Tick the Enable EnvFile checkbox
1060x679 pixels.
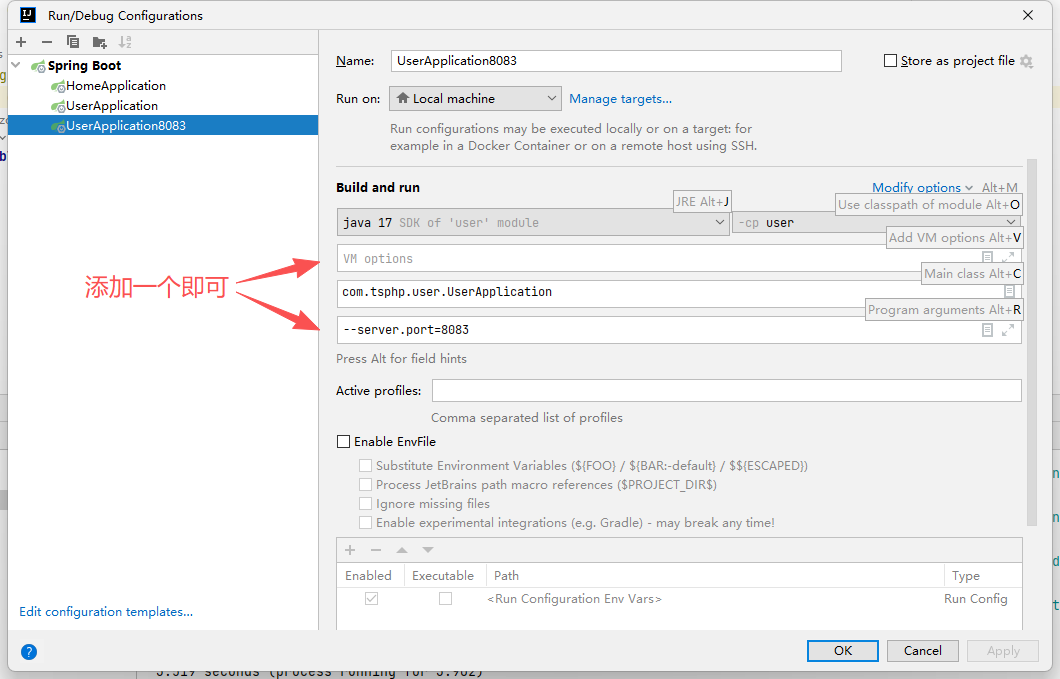coord(344,441)
